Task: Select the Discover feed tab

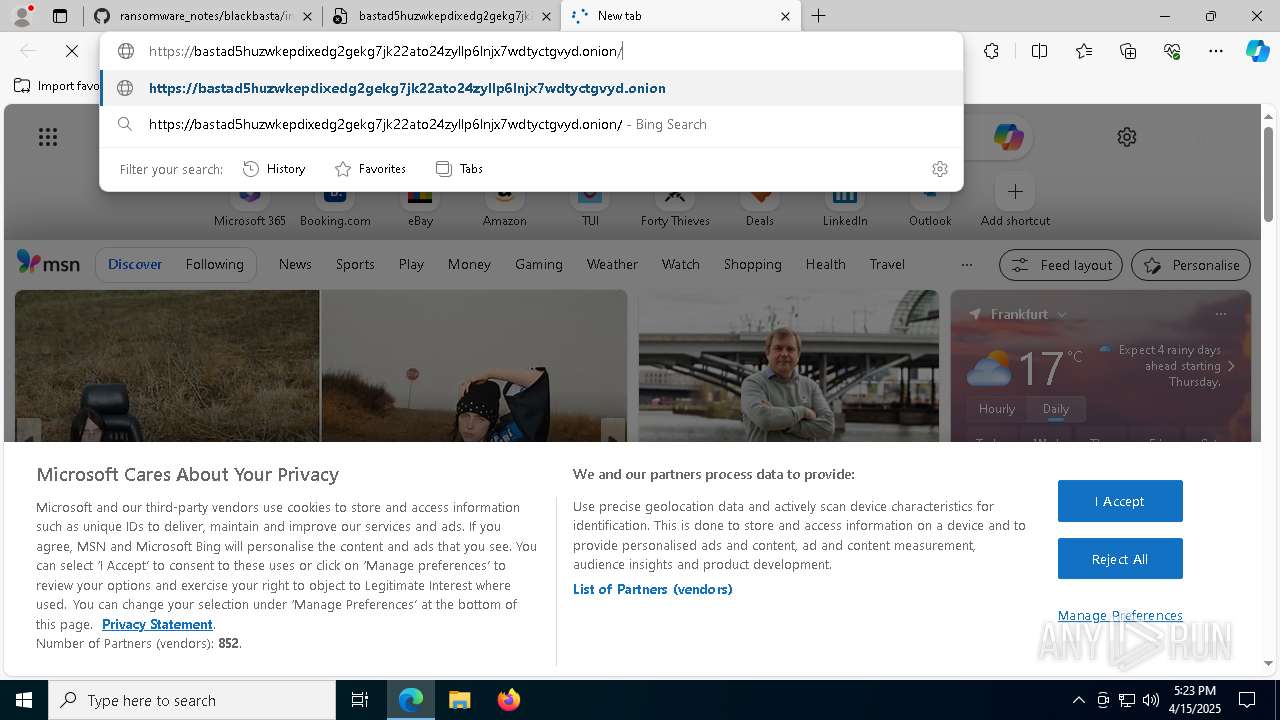Action: point(135,264)
